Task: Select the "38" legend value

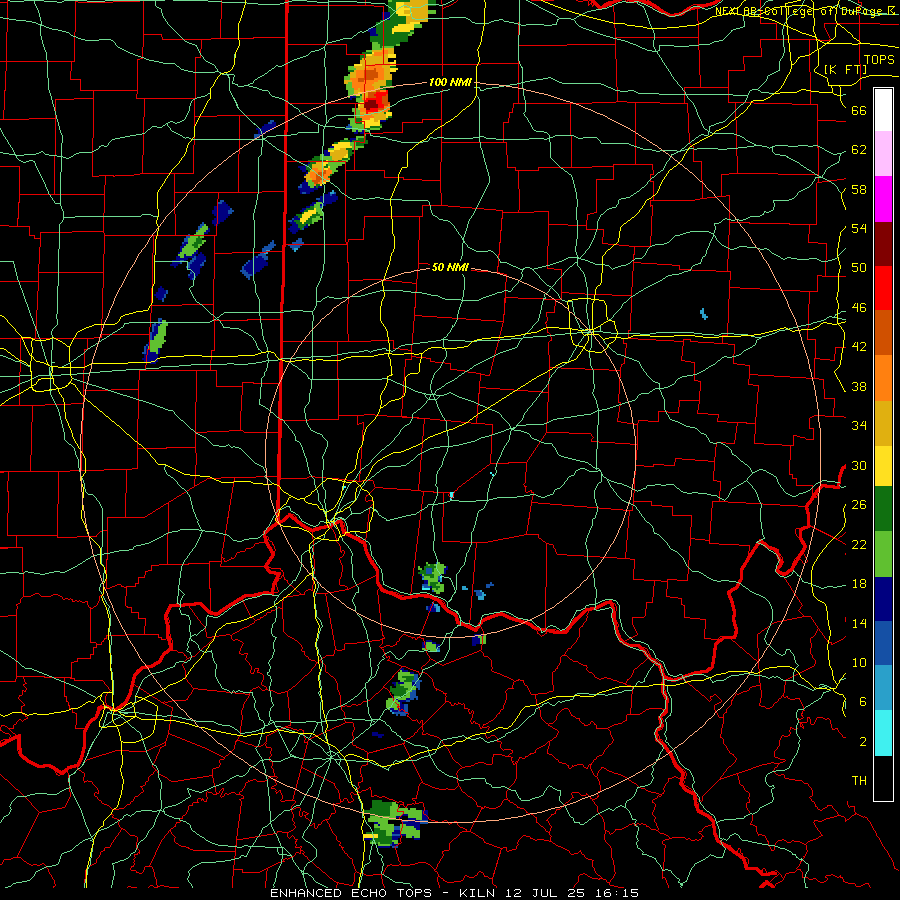Action: pos(859,386)
